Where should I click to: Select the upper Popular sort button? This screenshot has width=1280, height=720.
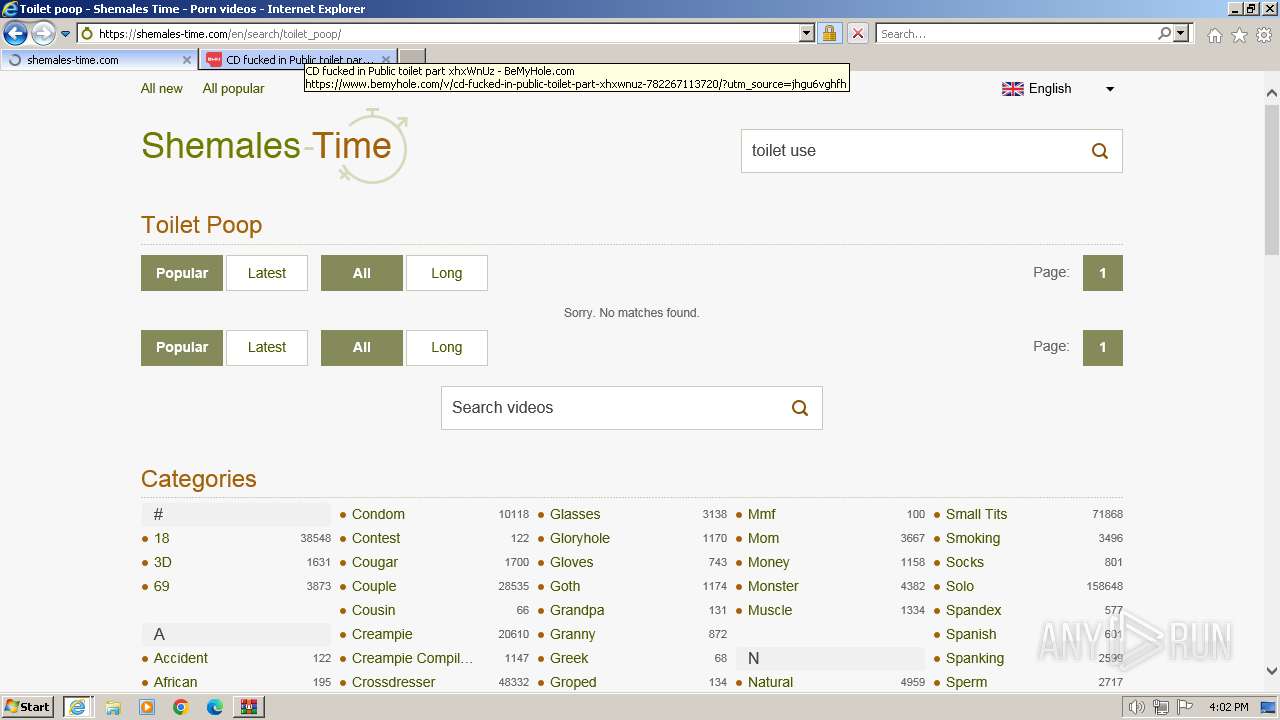pyautogui.click(x=182, y=273)
